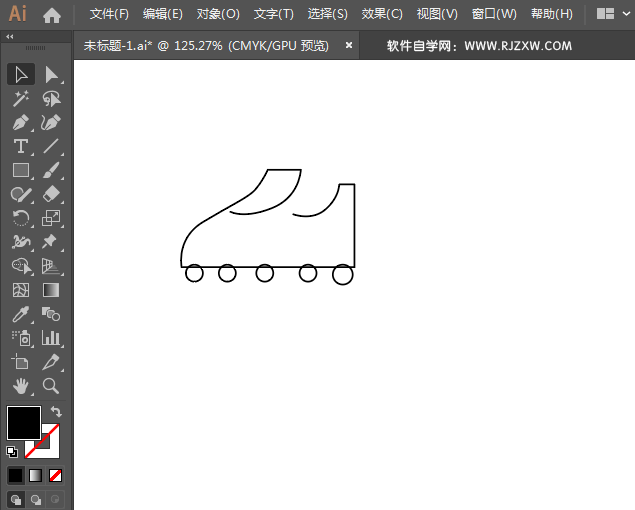The height and width of the screenshot is (510, 635).
Task: Click the rightmost stud circle under shoe
Action: 343,275
